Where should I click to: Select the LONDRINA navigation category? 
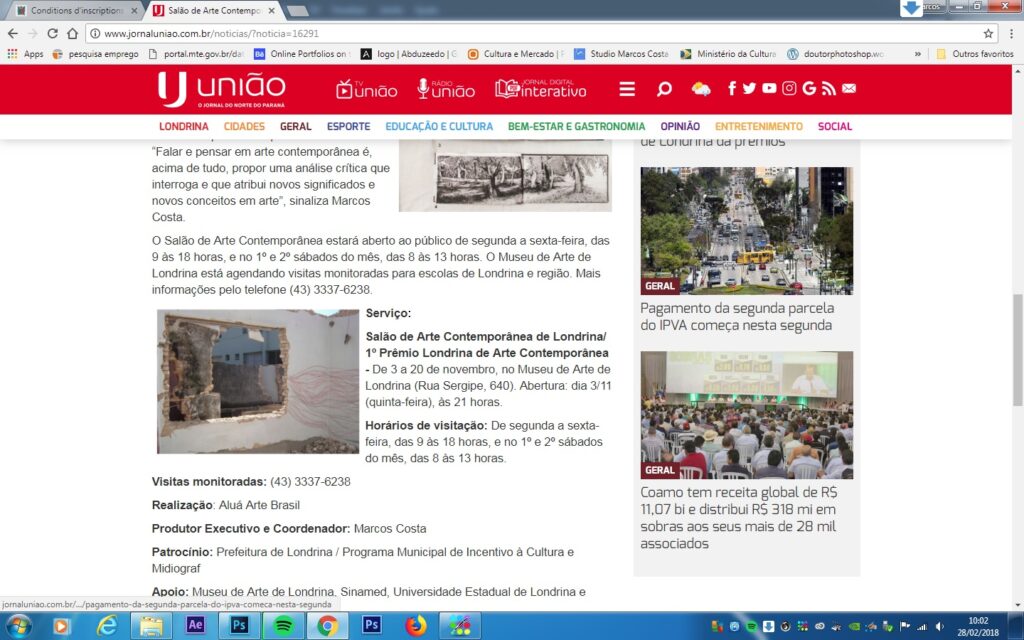click(x=184, y=127)
